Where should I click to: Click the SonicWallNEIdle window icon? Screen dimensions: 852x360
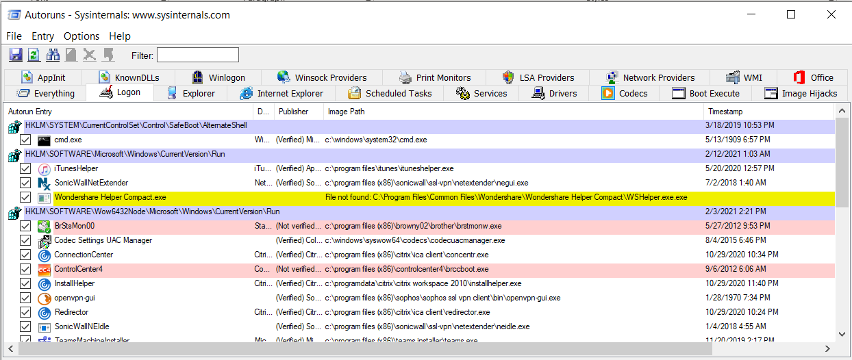44,327
